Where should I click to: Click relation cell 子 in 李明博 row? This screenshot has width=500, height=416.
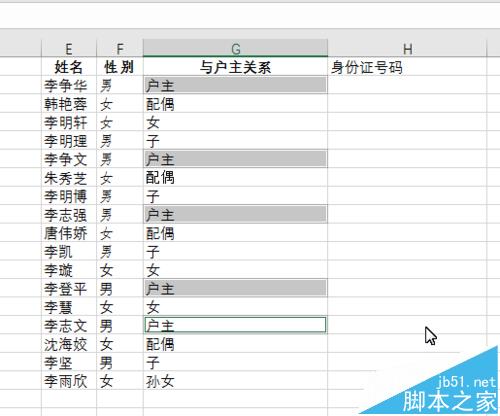tap(235, 196)
